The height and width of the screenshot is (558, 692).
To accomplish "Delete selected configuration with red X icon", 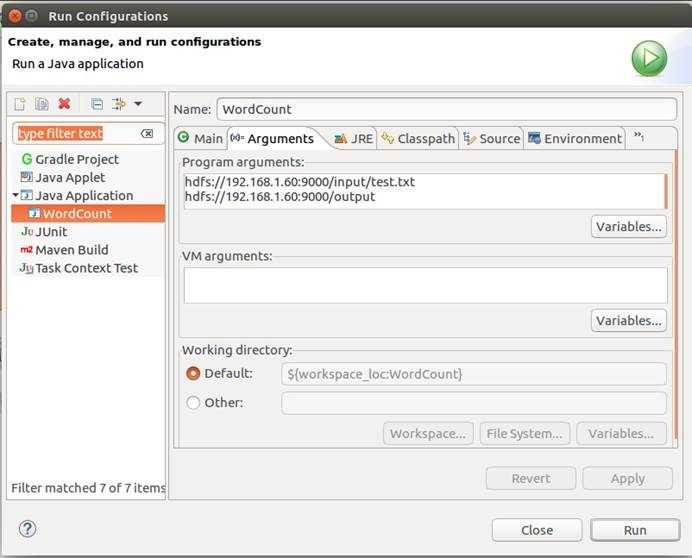I will [x=65, y=104].
